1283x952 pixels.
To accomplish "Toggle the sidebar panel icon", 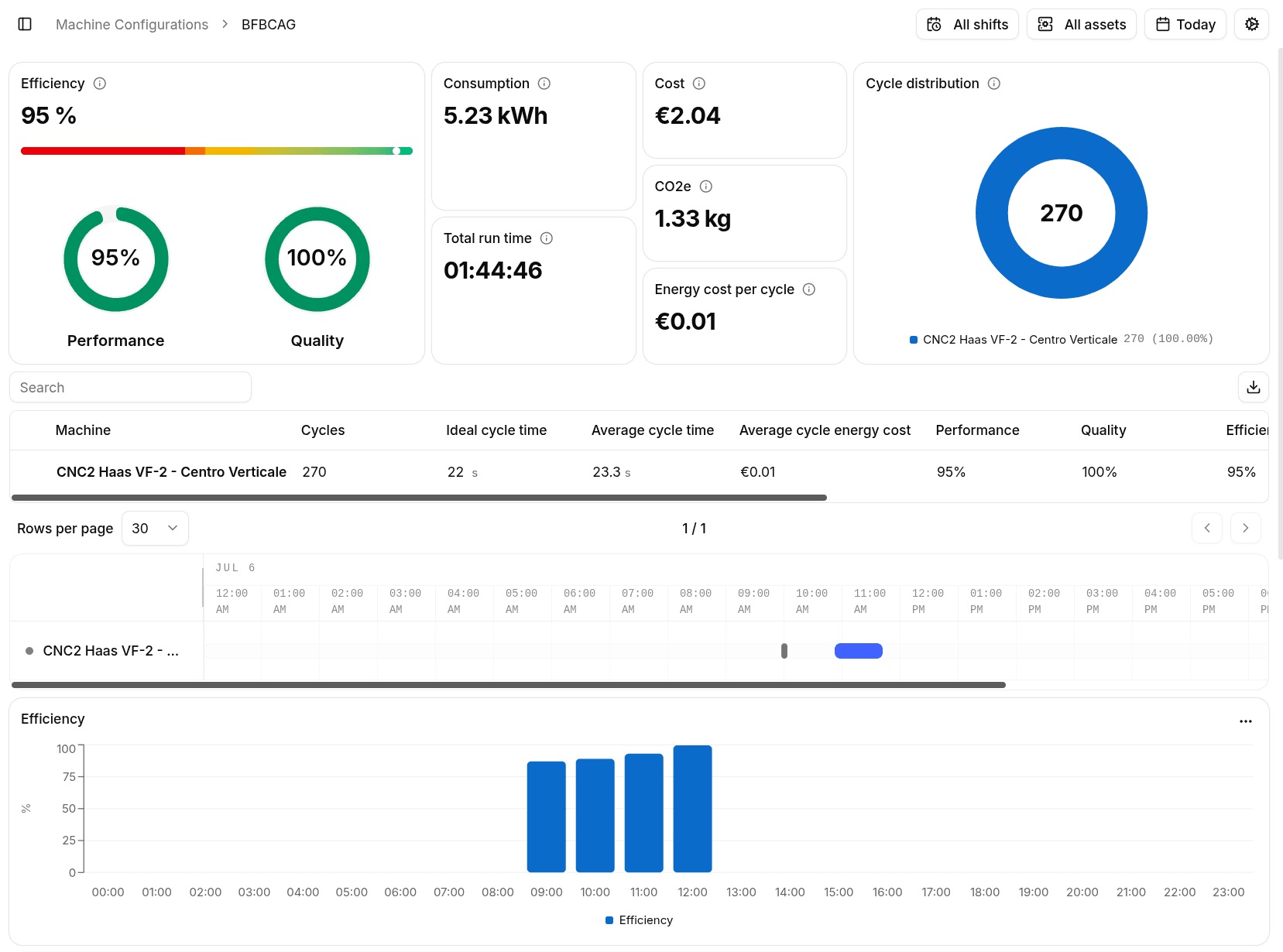I will [25, 24].
